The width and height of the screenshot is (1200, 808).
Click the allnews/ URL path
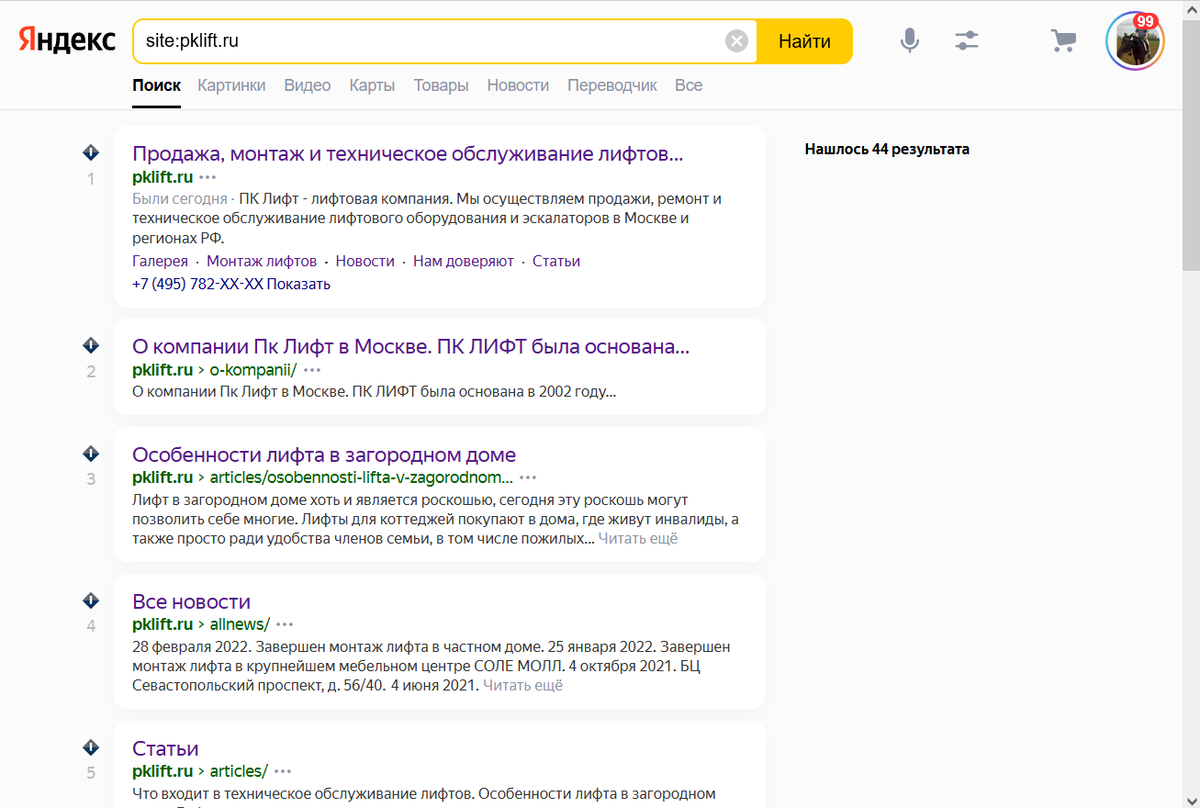[x=240, y=625]
